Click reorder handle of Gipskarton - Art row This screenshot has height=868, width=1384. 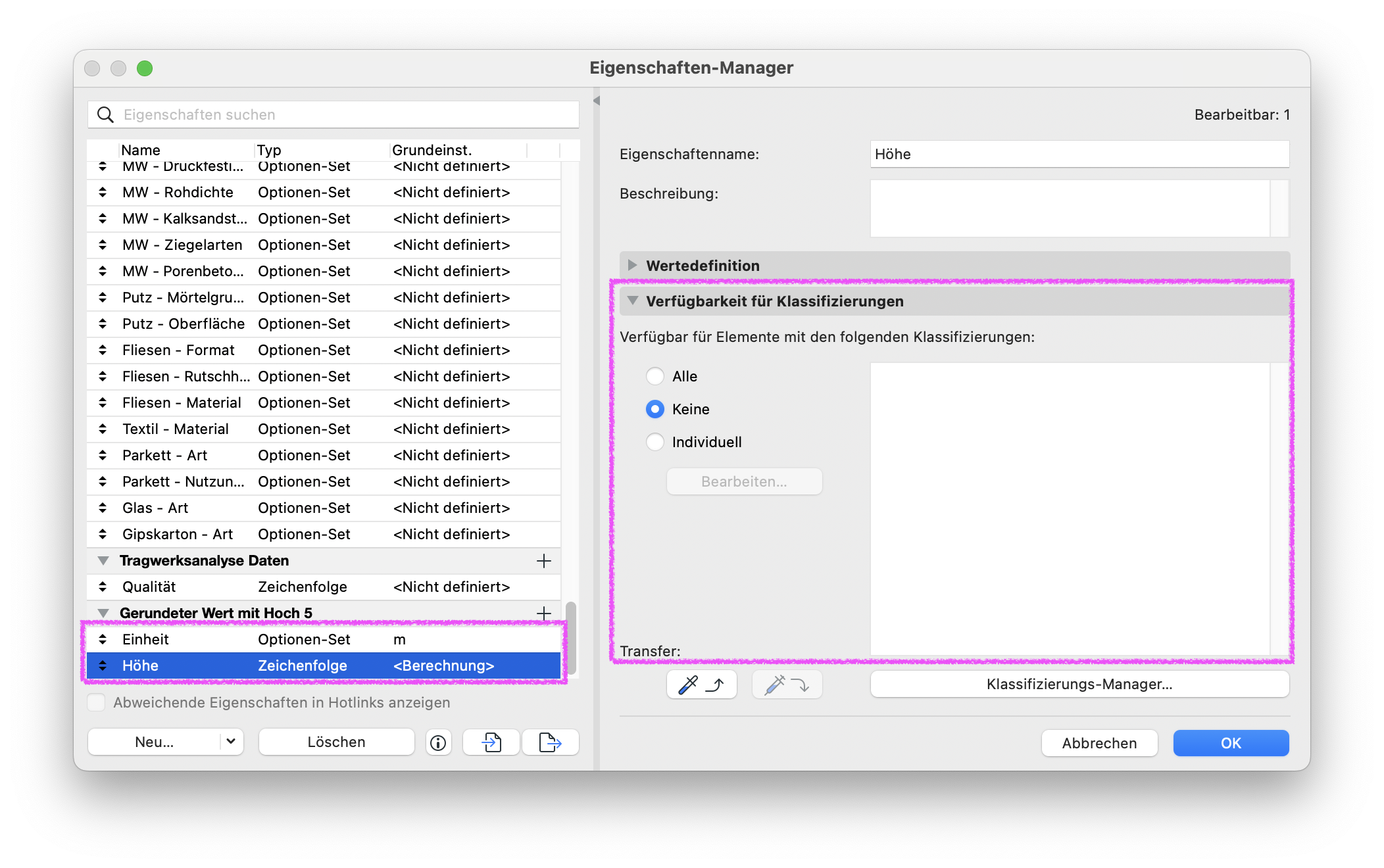(103, 534)
